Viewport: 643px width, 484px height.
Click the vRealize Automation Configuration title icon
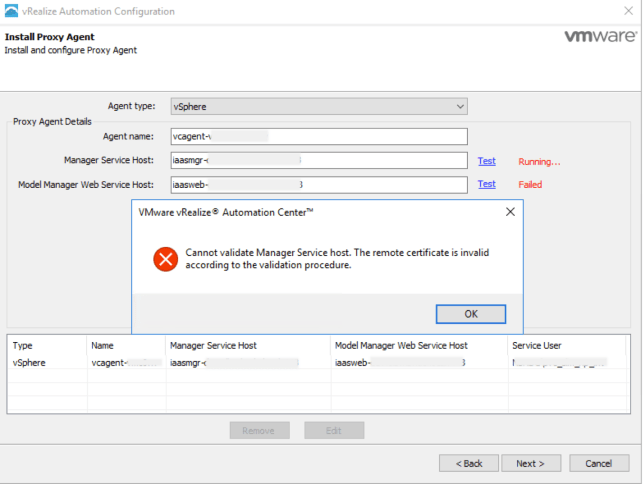tap(11, 11)
